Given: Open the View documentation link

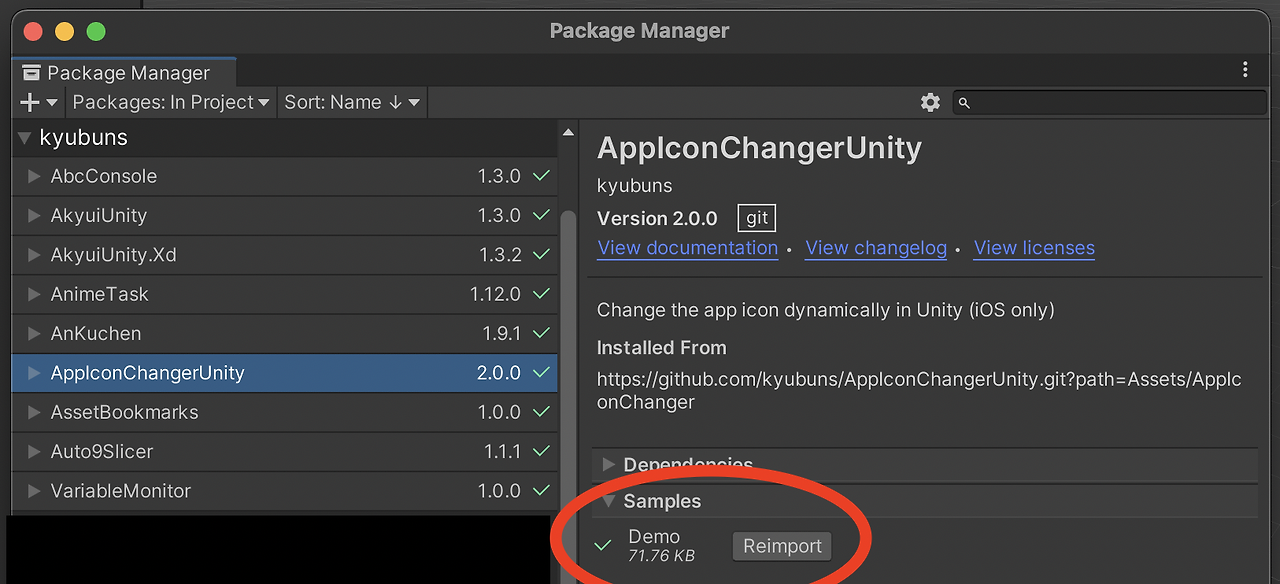Looking at the screenshot, I should click(687, 248).
